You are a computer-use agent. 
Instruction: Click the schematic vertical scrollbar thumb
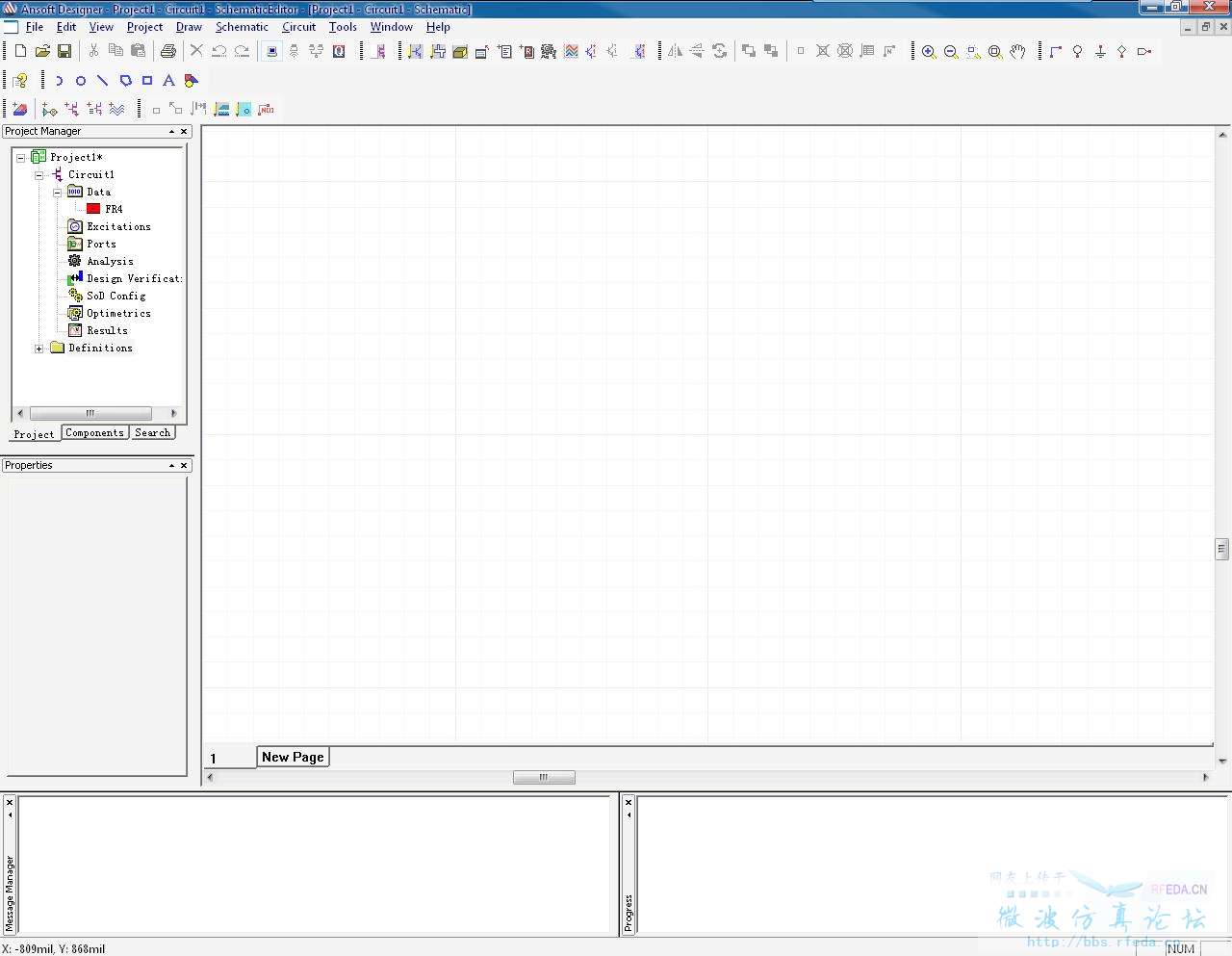(x=1221, y=549)
